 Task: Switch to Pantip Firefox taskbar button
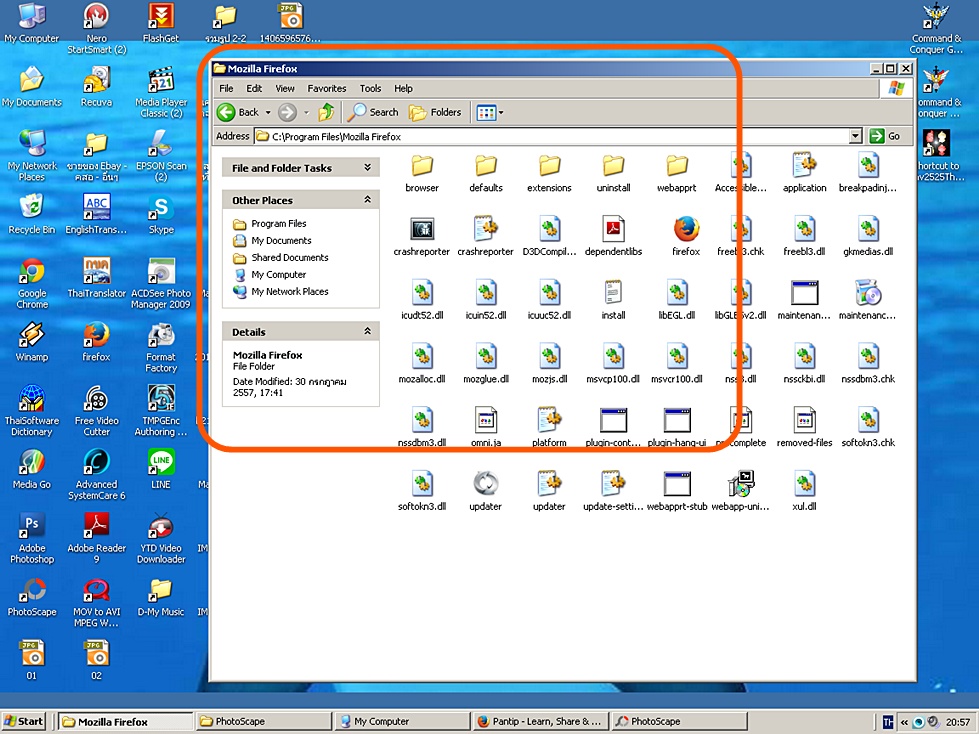point(540,722)
